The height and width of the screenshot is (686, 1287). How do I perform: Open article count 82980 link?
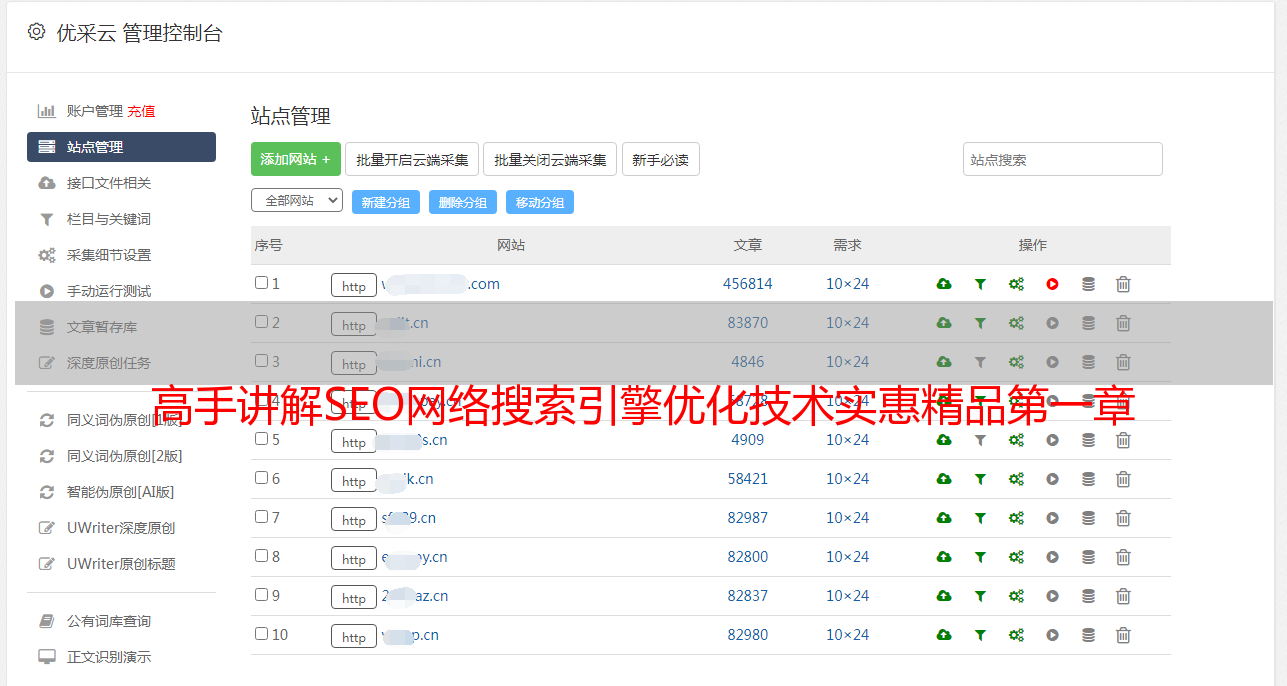point(748,635)
